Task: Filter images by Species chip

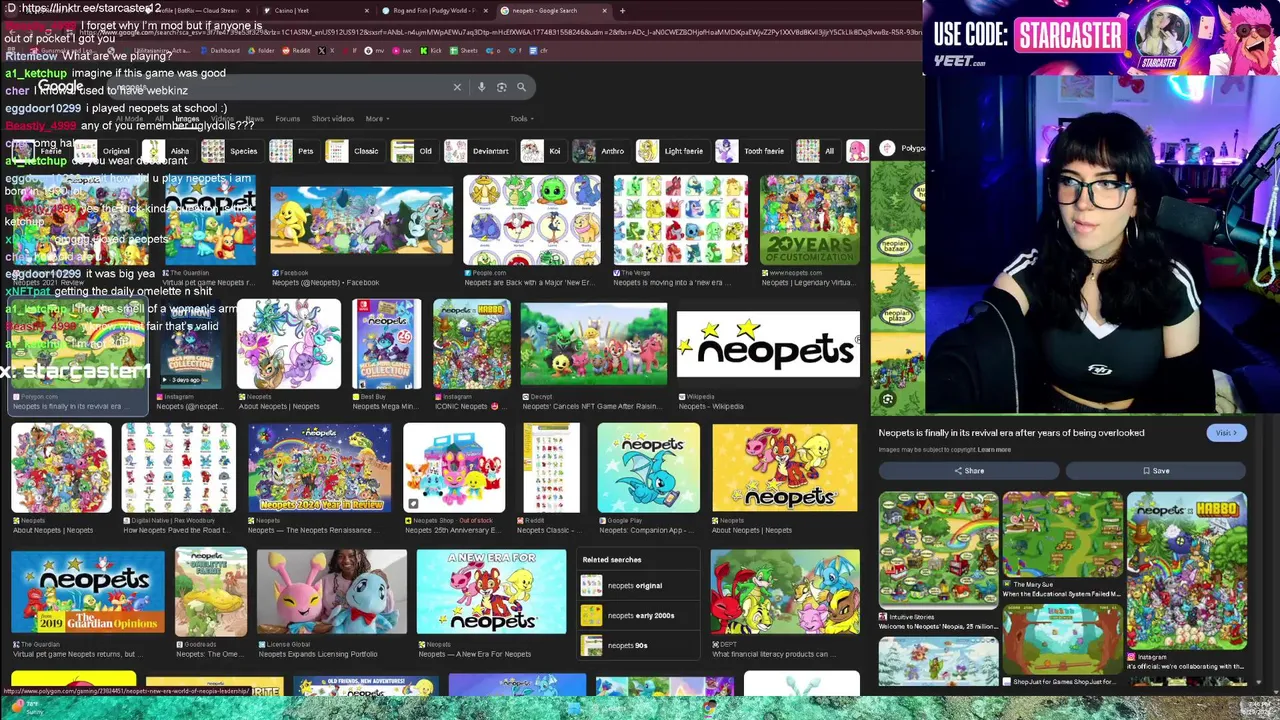Action: click(x=230, y=151)
